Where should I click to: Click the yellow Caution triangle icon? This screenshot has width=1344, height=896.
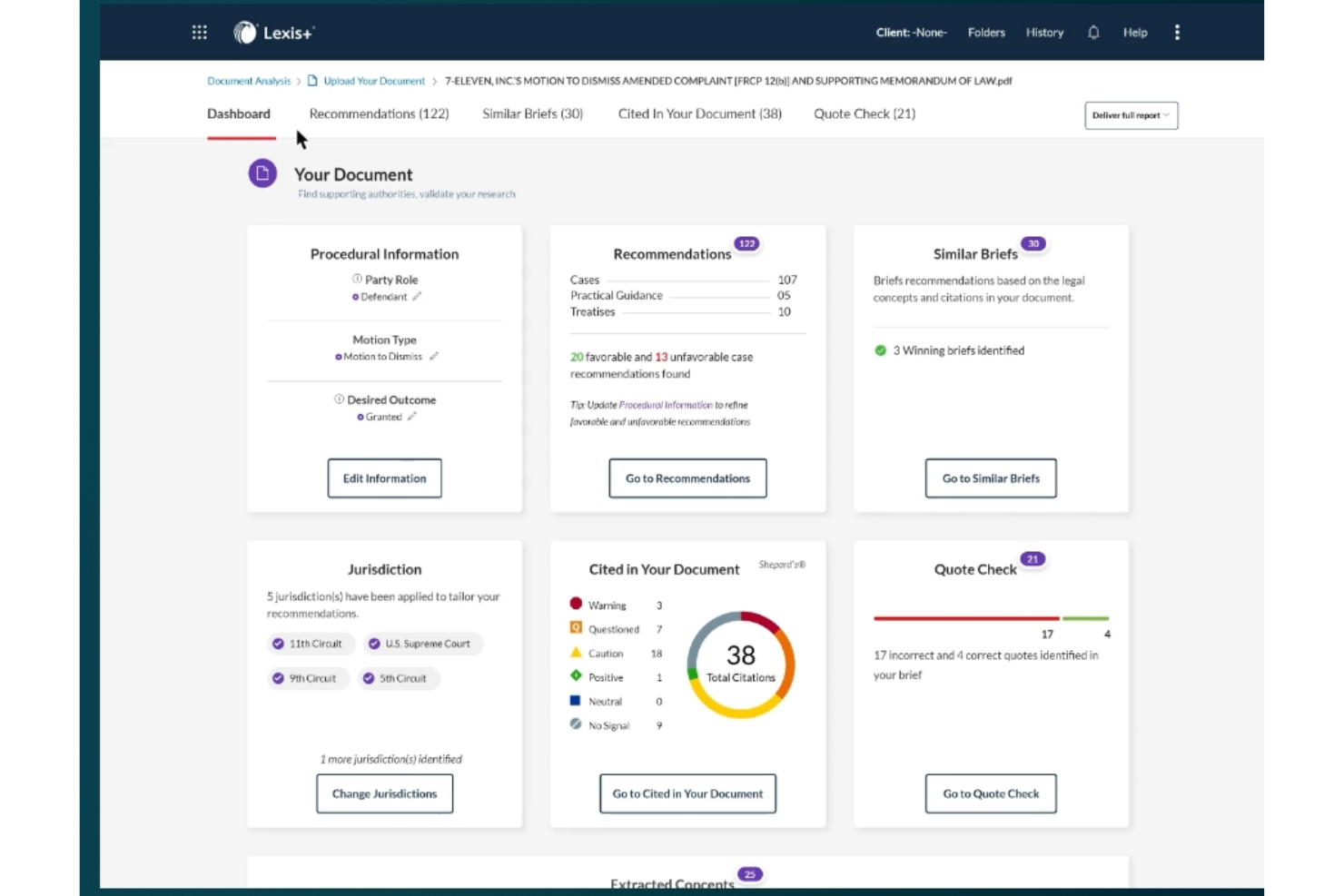576,652
